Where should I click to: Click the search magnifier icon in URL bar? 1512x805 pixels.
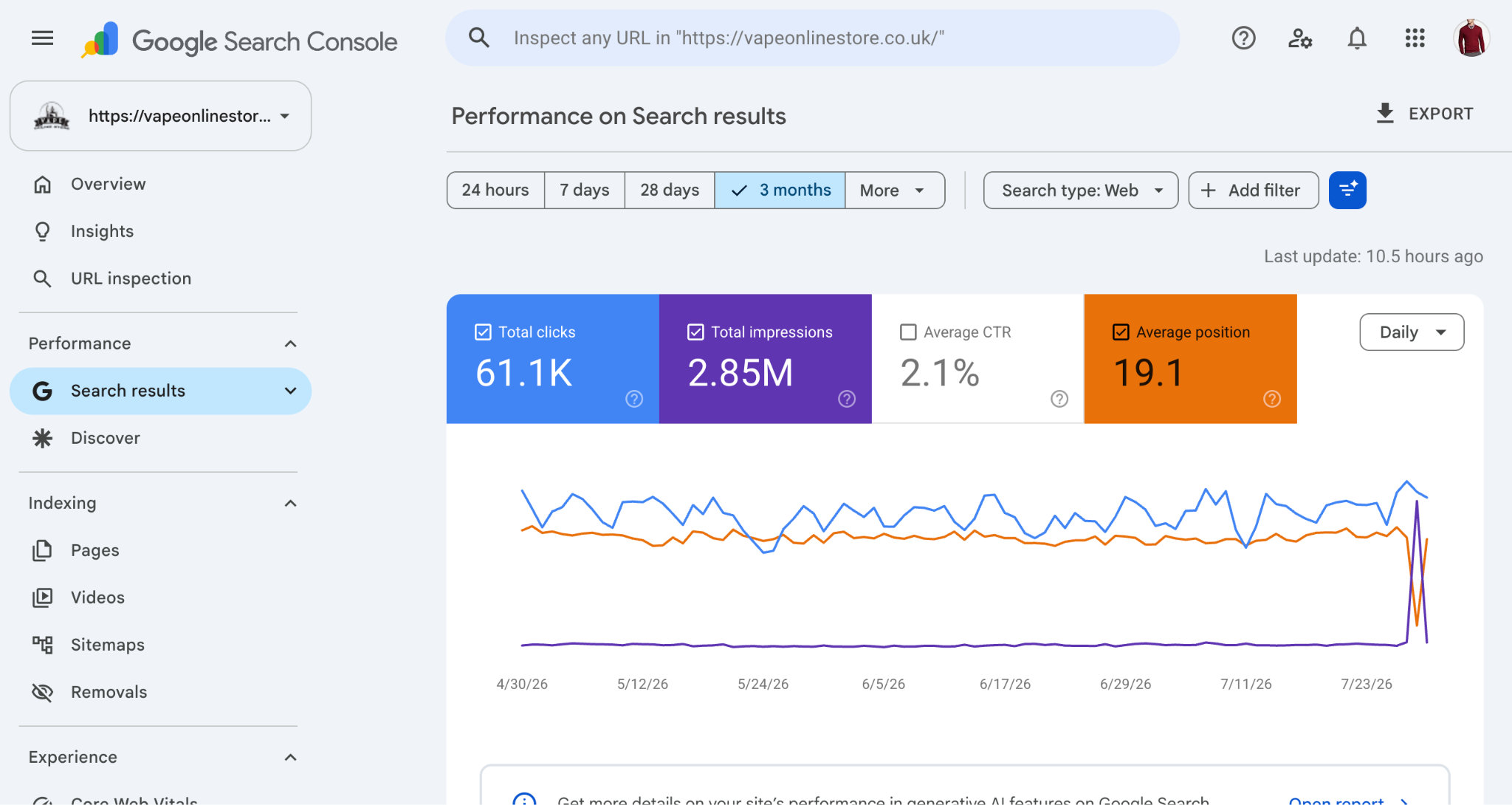(479, 38)
